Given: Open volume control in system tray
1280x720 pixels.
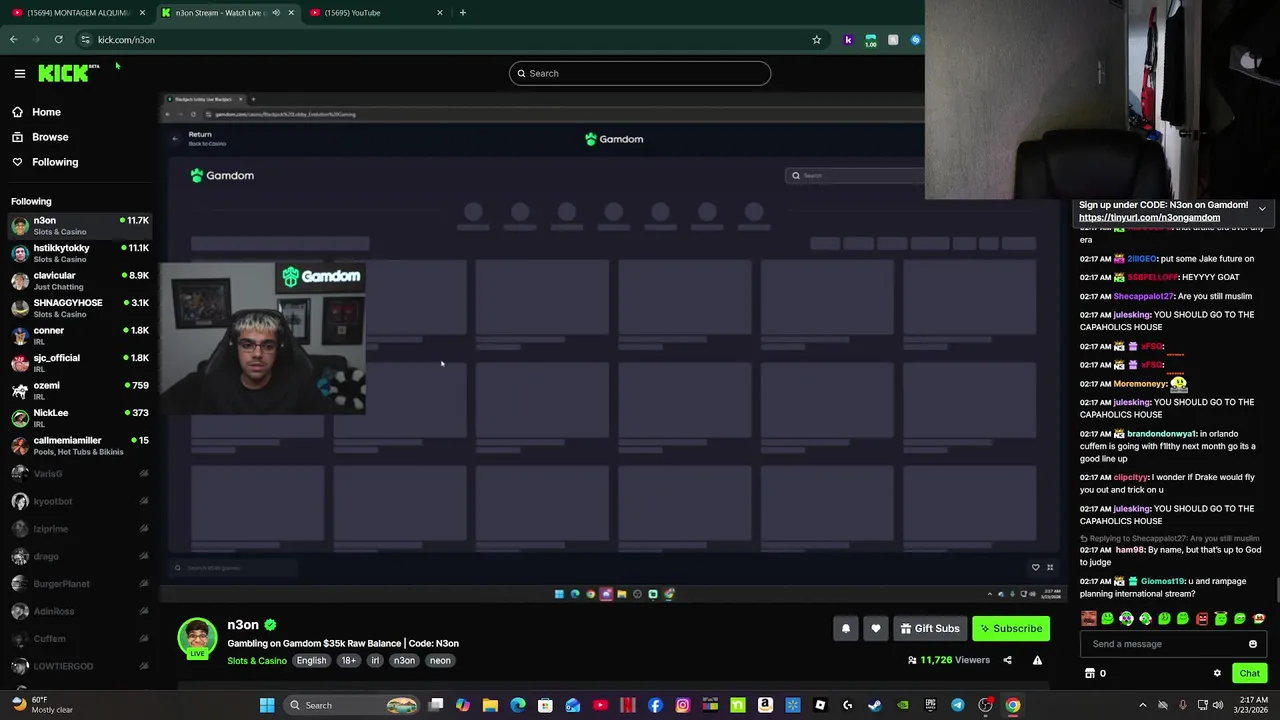Looking at the screenshot, I should (x=1218, y=705).
